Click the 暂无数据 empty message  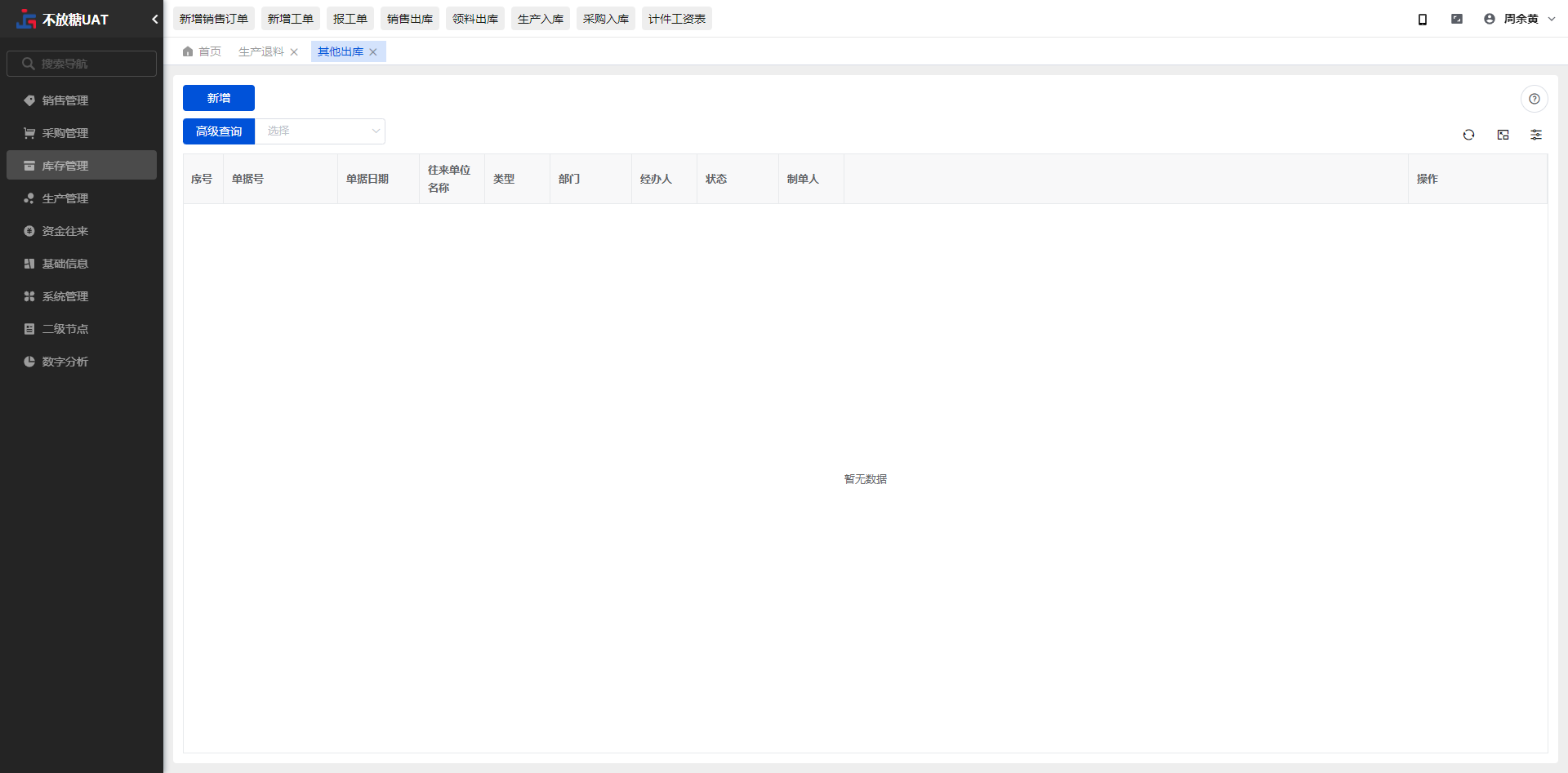tap(866, 479)
